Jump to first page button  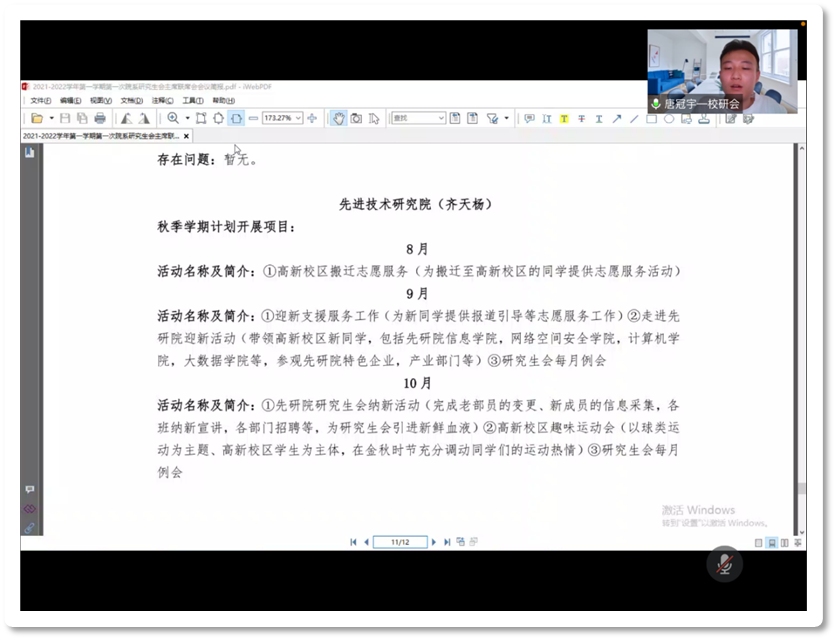(353, 542)
